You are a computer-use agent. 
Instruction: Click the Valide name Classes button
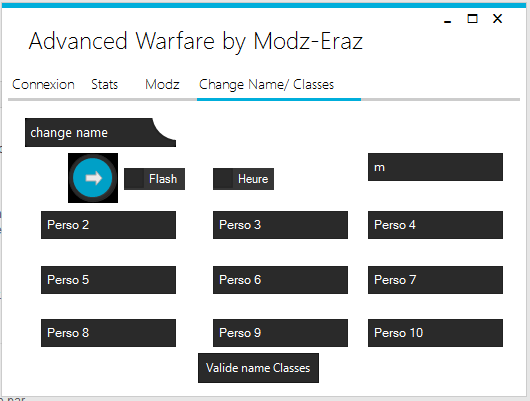point(259,368)
